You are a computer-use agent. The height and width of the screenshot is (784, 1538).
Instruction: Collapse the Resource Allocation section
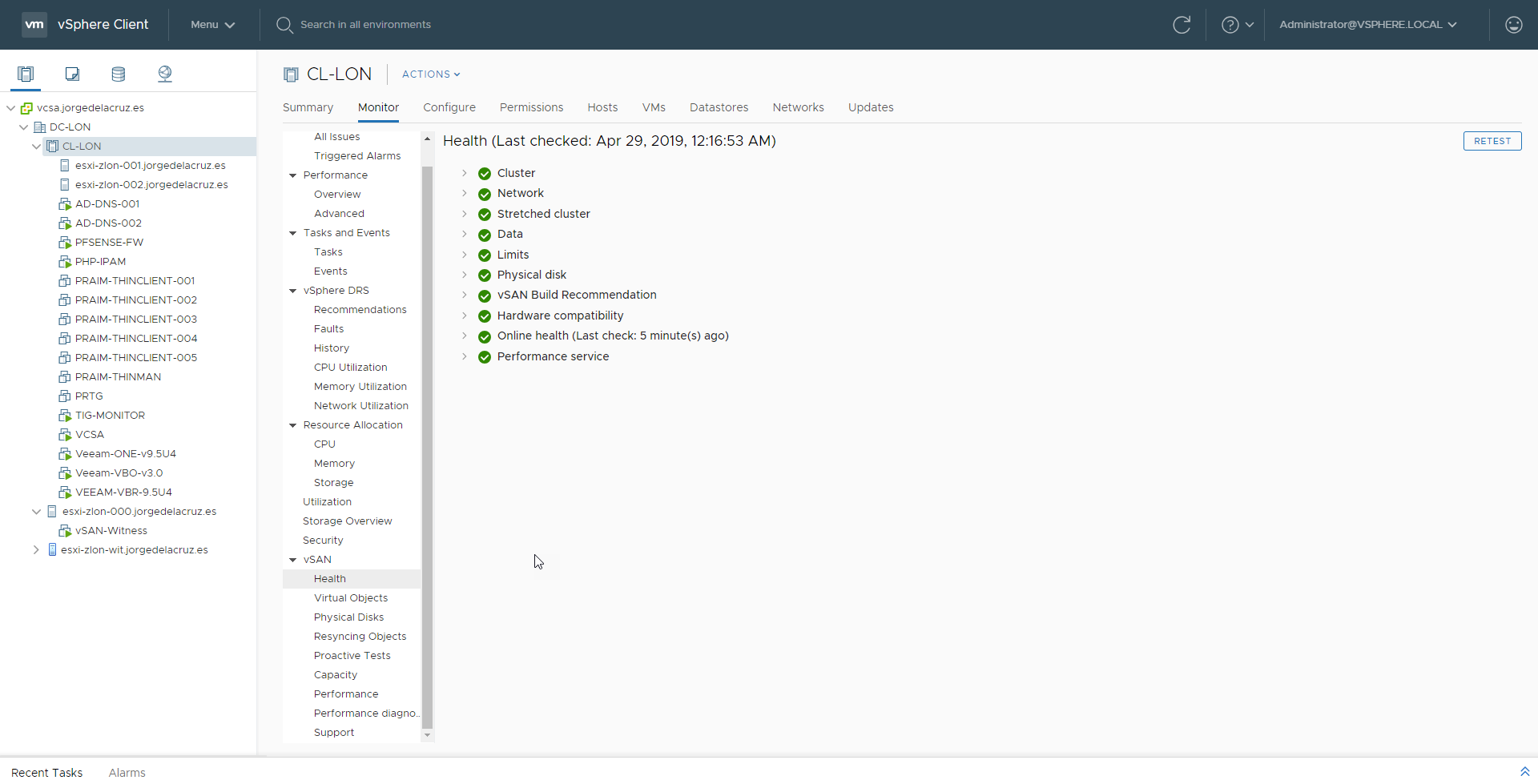tap(293, 425)
